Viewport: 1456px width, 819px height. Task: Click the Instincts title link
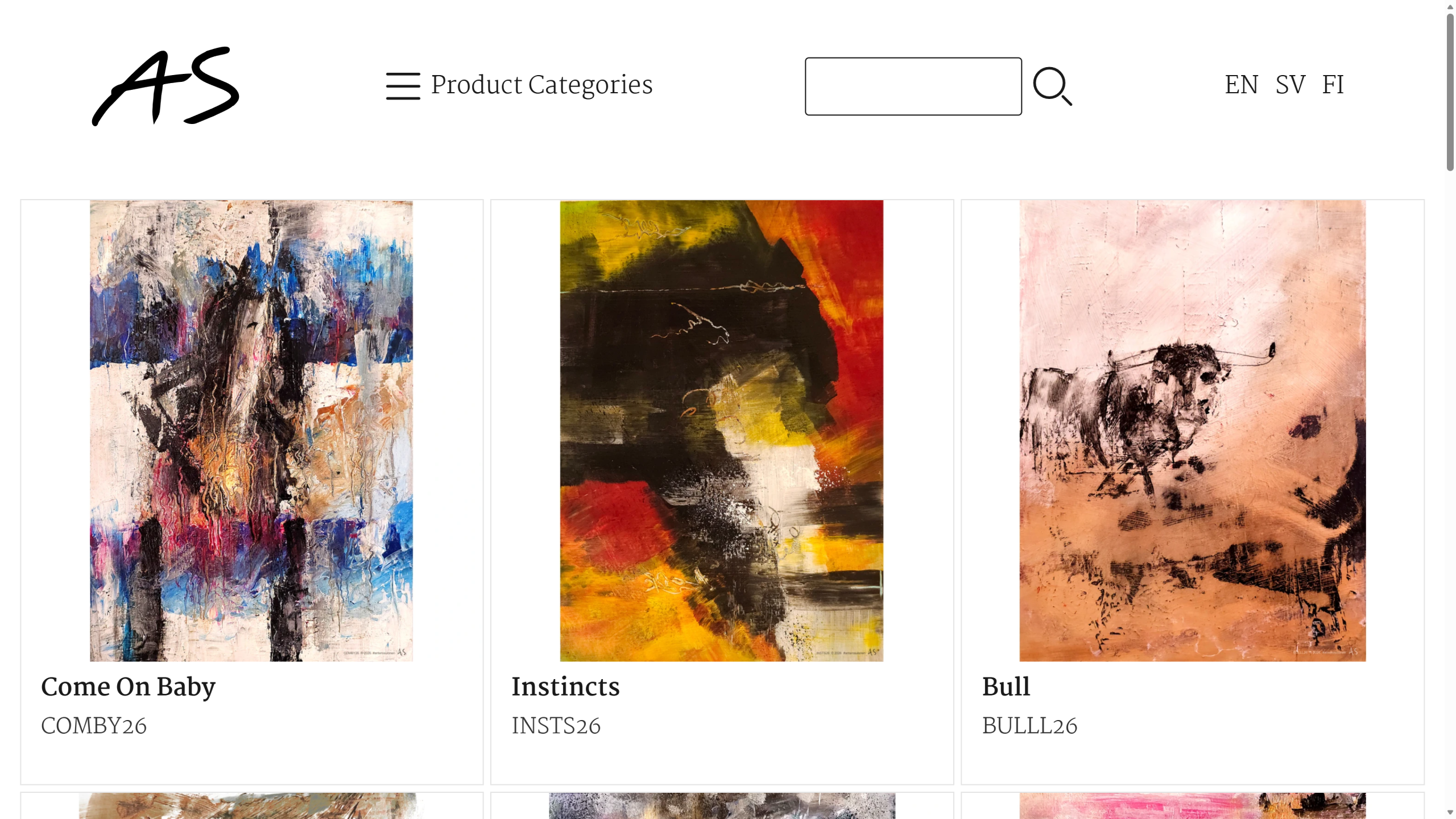(565, 686)
